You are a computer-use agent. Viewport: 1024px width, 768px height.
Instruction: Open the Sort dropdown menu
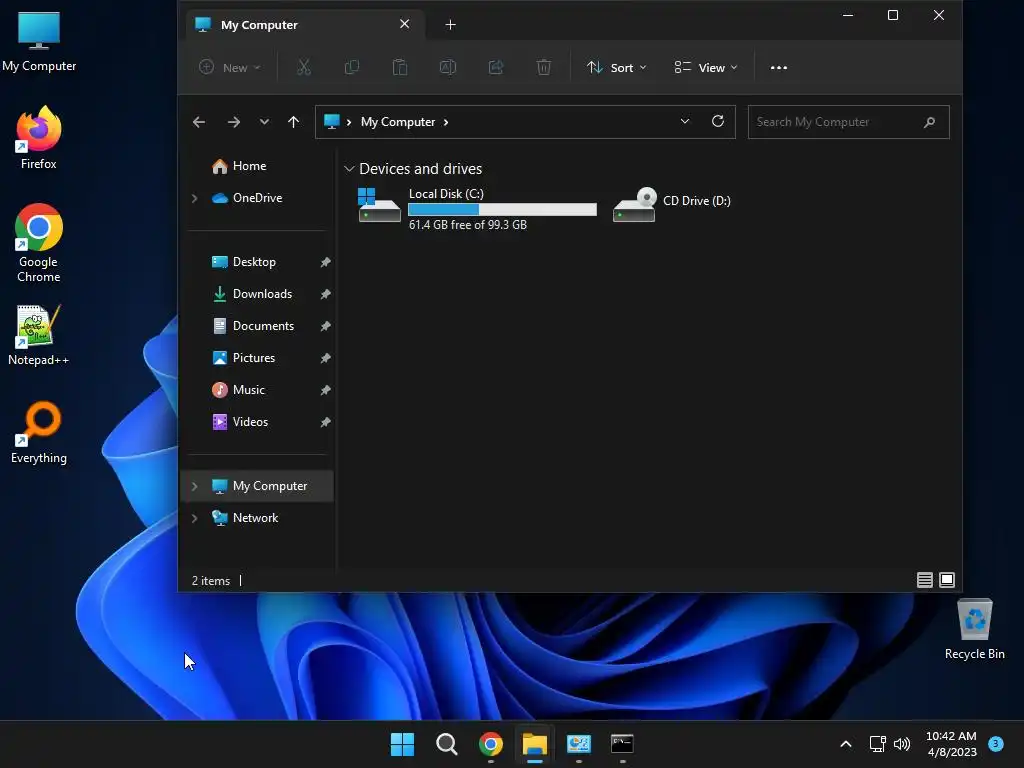click(616, 67)
